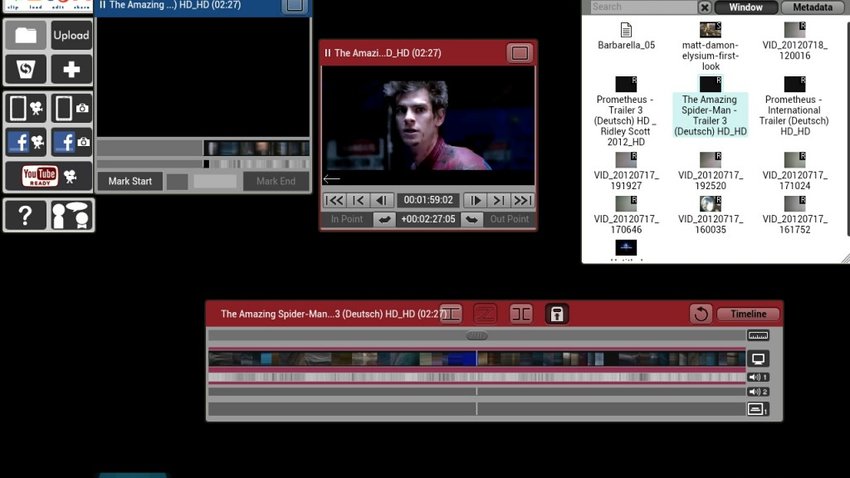Image resolution: width=850 pixels, height=478 pixels.
Task: Toggle audio track 1 speaker
Action: [758, 377]
